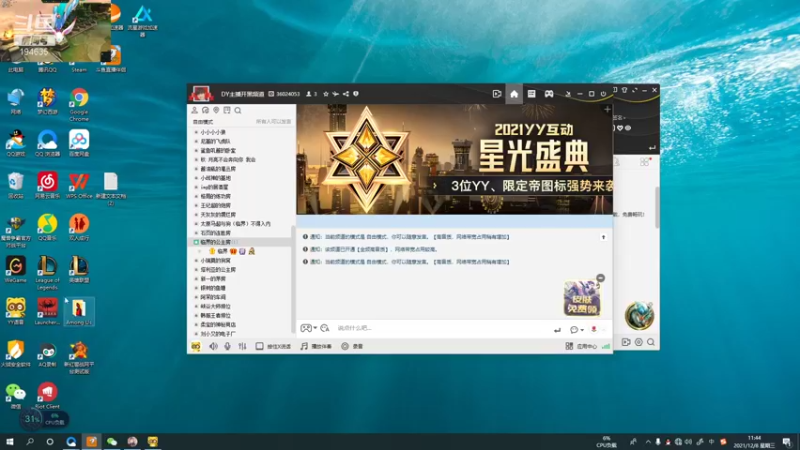Click the circular target icon in rear window

point(639,342)
